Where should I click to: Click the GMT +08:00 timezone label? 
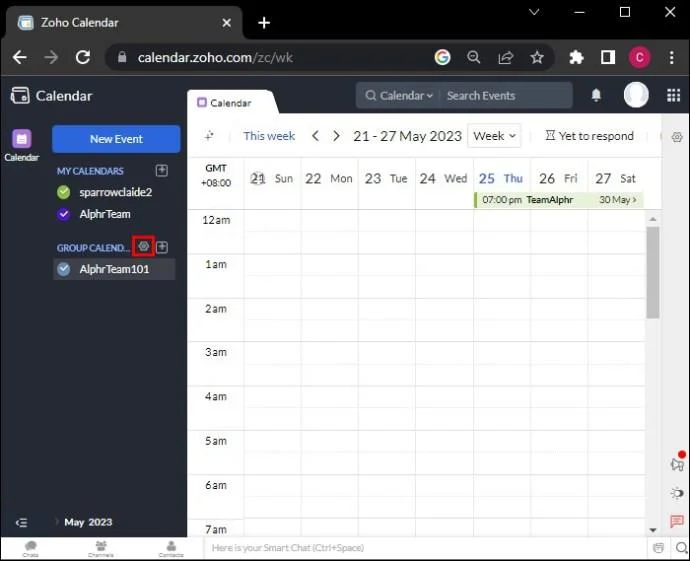[x=216, y=176]
